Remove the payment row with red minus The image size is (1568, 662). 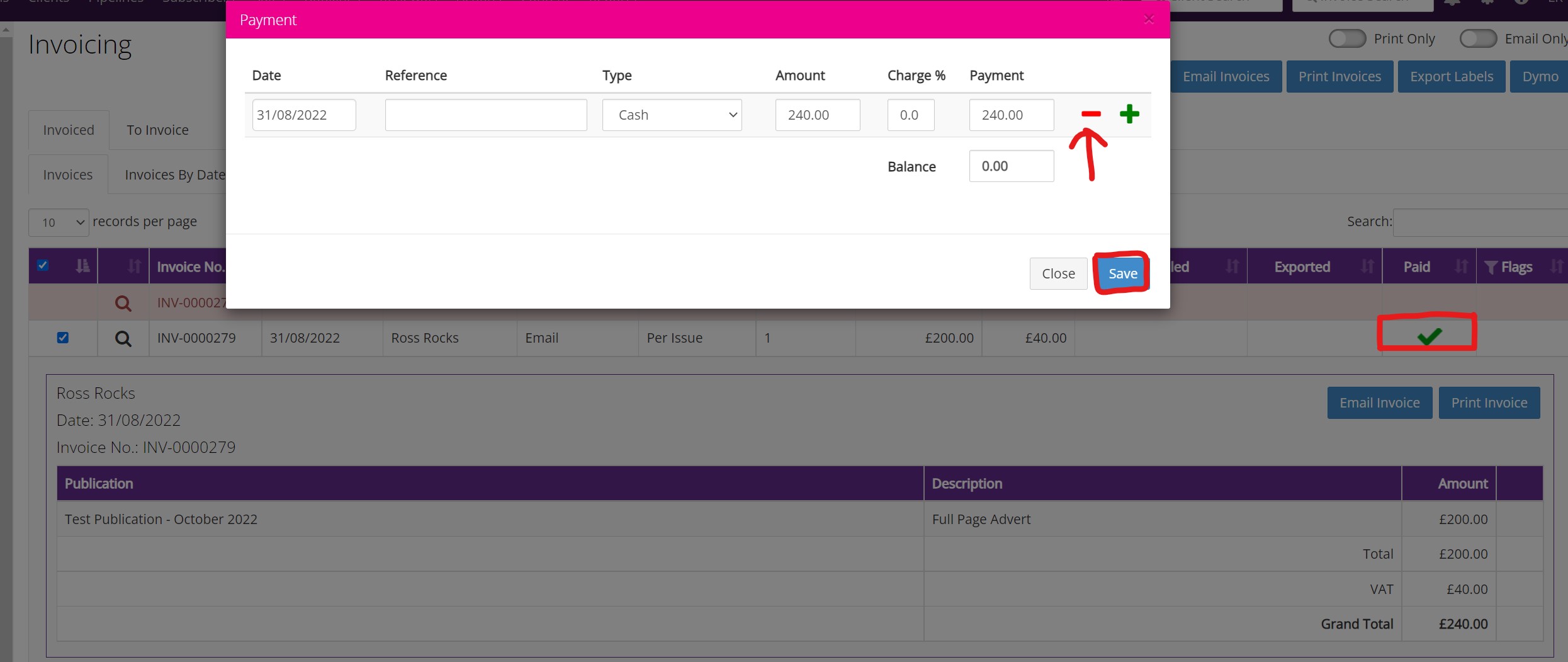[x=1091, y=114]
